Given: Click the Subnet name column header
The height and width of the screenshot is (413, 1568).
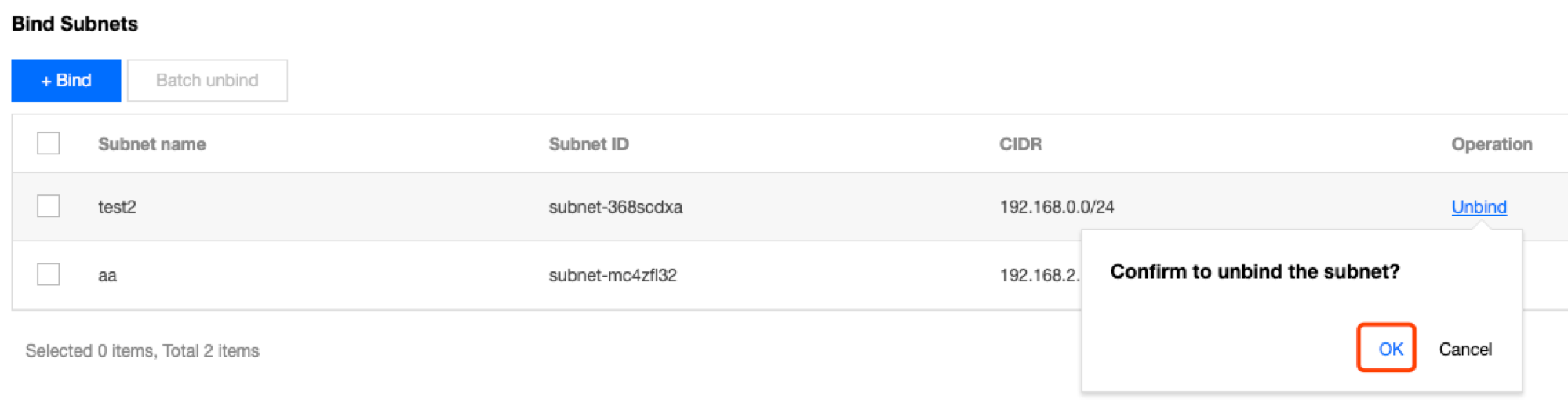Looking at the screenshot, I should pos(152,144).
